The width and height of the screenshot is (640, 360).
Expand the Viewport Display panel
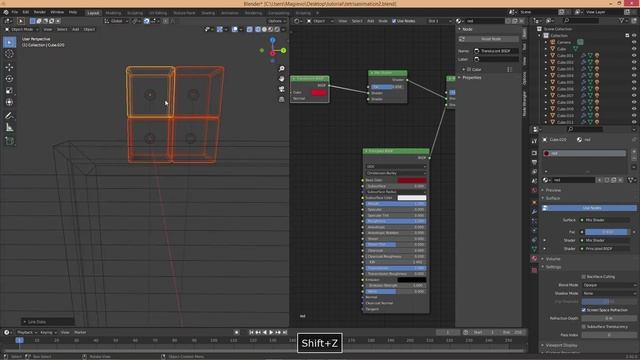[561, 345]
